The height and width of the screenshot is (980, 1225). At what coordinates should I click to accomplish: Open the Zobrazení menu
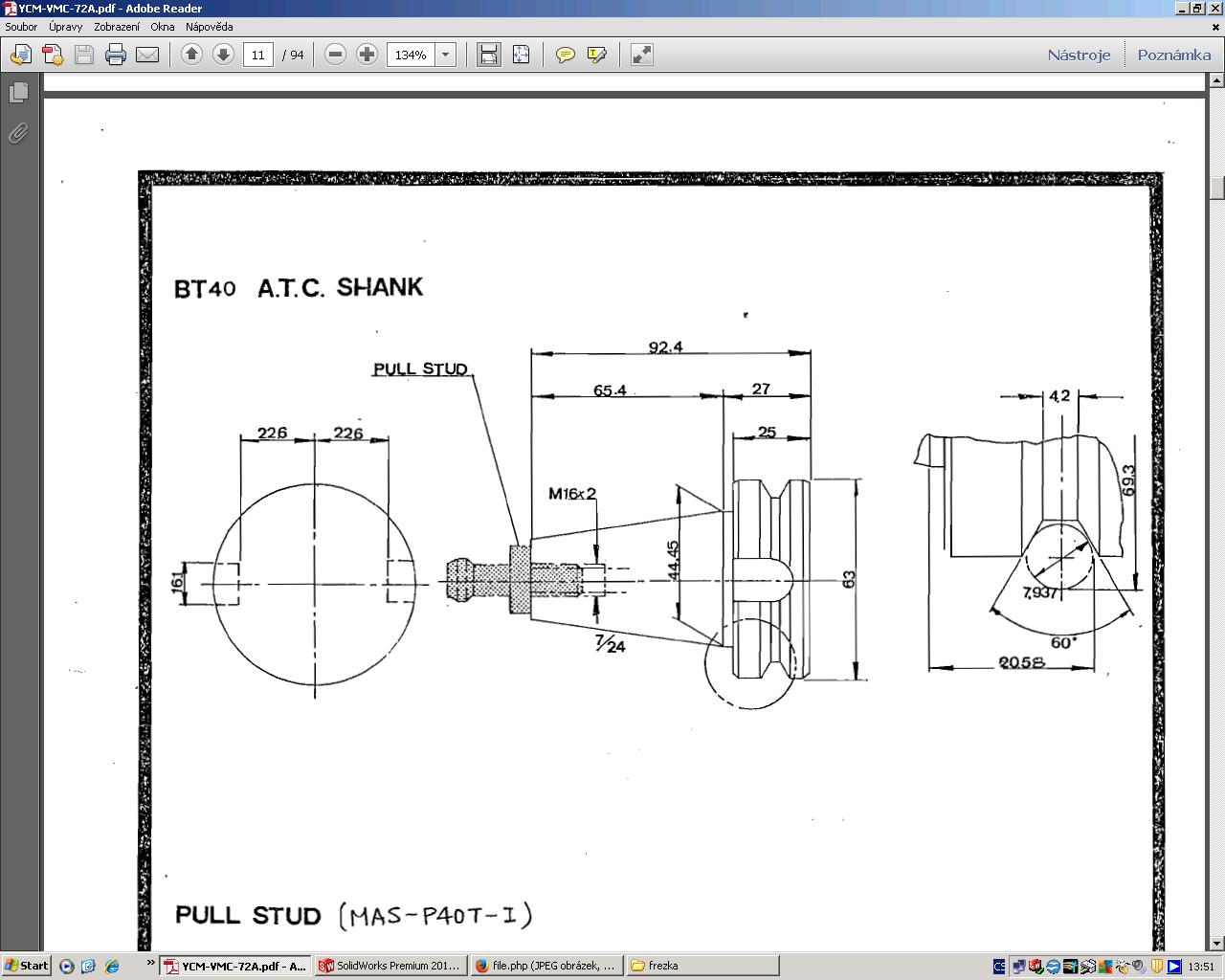click(116, 27)
